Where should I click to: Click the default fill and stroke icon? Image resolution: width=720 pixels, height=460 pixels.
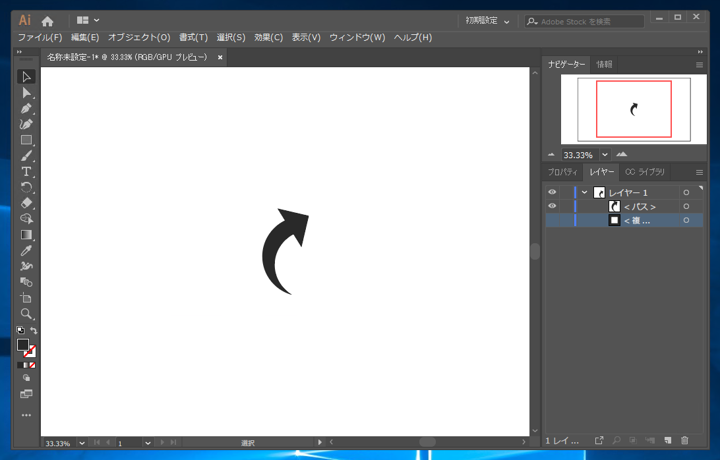pyautogui.click(x=21, y=330)
